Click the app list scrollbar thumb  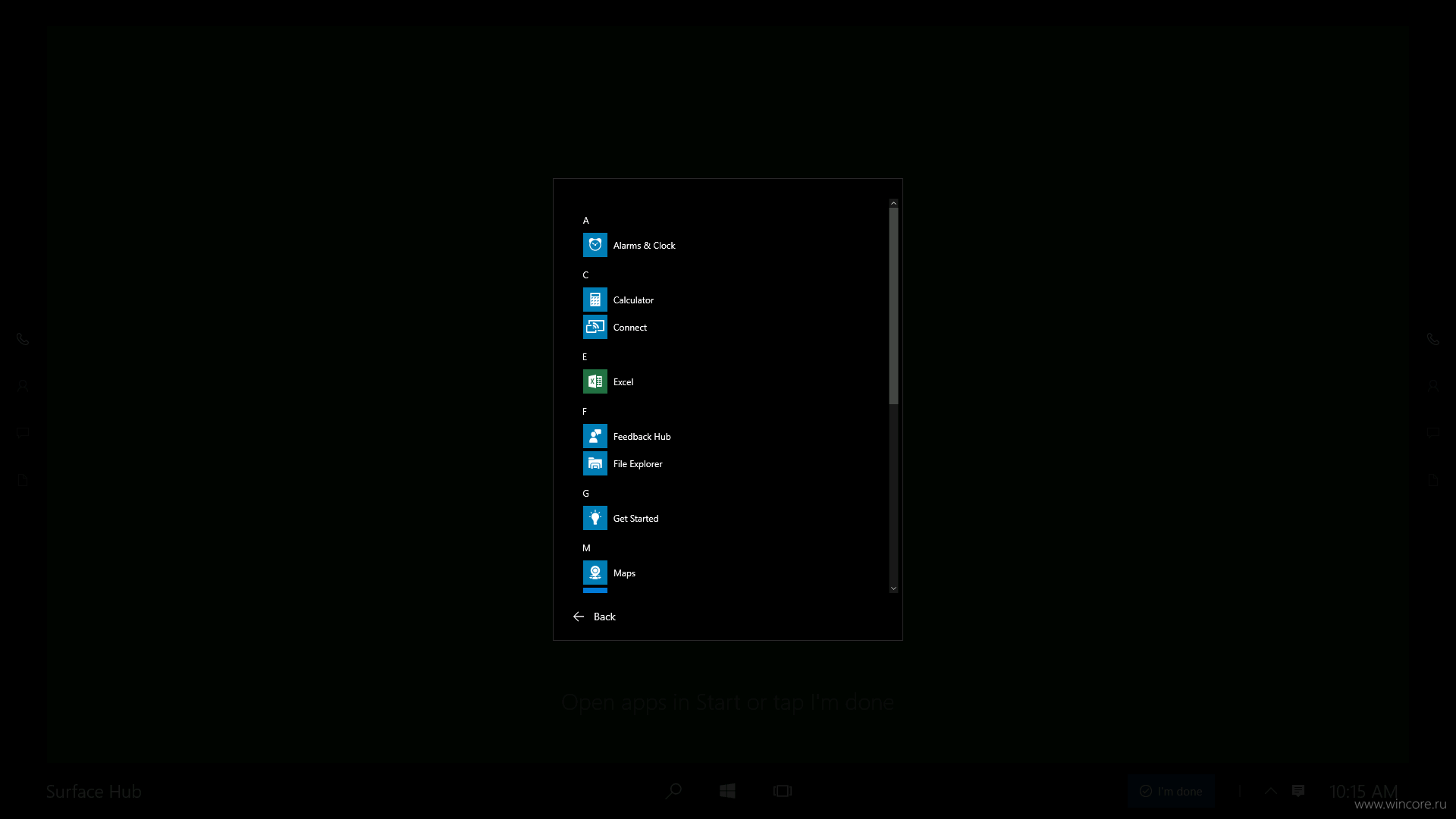(893, 306)
